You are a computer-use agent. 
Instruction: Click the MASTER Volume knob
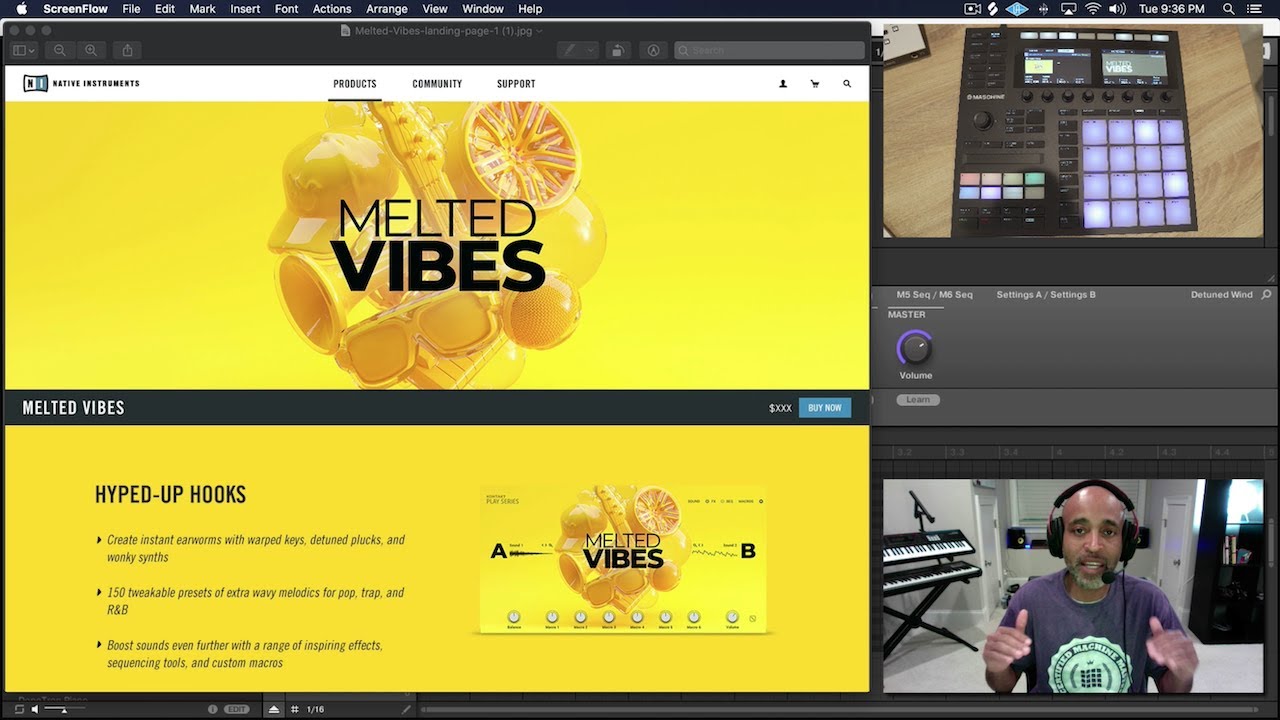point(915,349)
